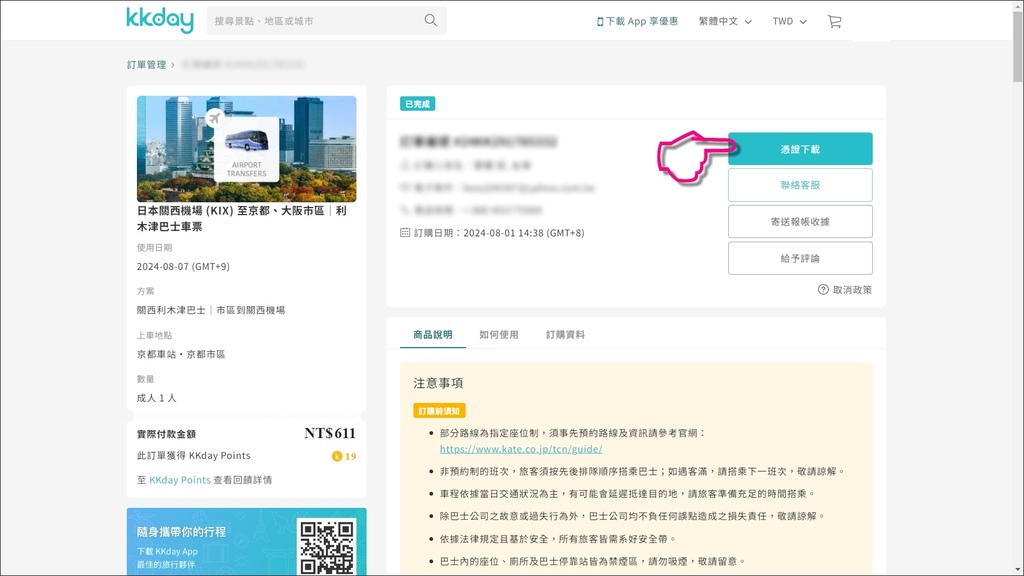This screenshot has height=576, width=1024.
Task: Click the product title 日本關西機場 (KIX) 至京都、大阪市區
Action: point(242,219)
